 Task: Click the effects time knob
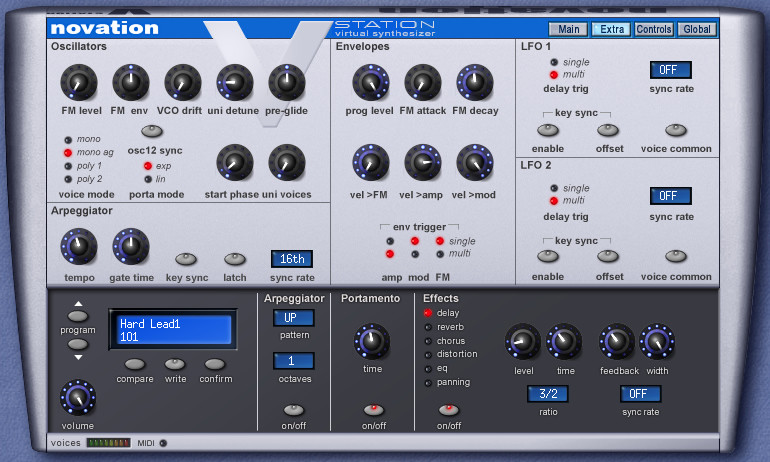pos(564,341)
